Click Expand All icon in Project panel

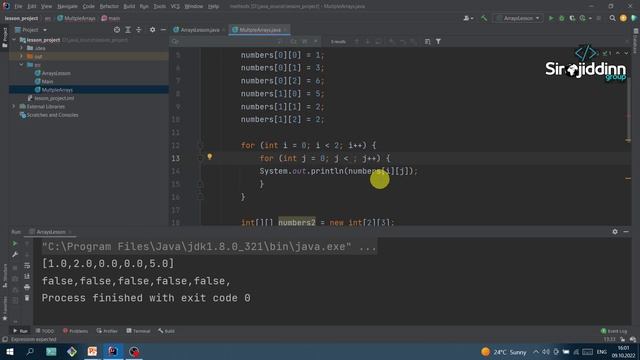(128, 30)
